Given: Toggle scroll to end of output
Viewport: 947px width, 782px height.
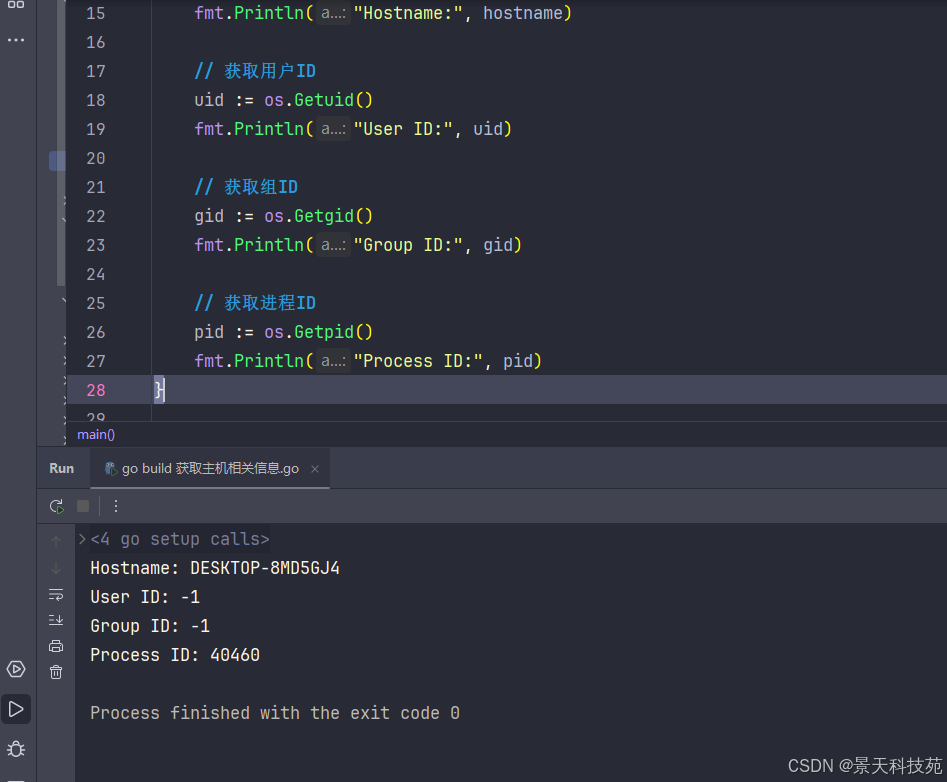Looking at the screenshot, I should tap(56, 620).
